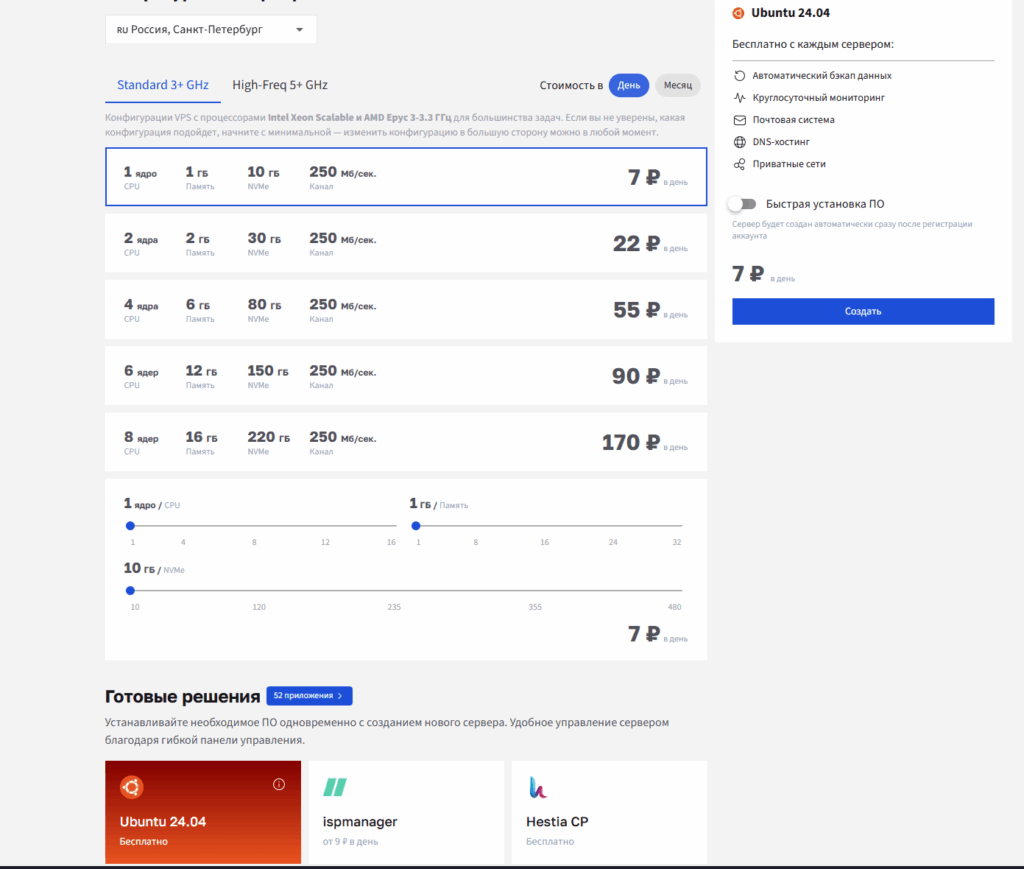Click the ispmanager logo icon
This screenshot has width=1024, height=869.
334,788
